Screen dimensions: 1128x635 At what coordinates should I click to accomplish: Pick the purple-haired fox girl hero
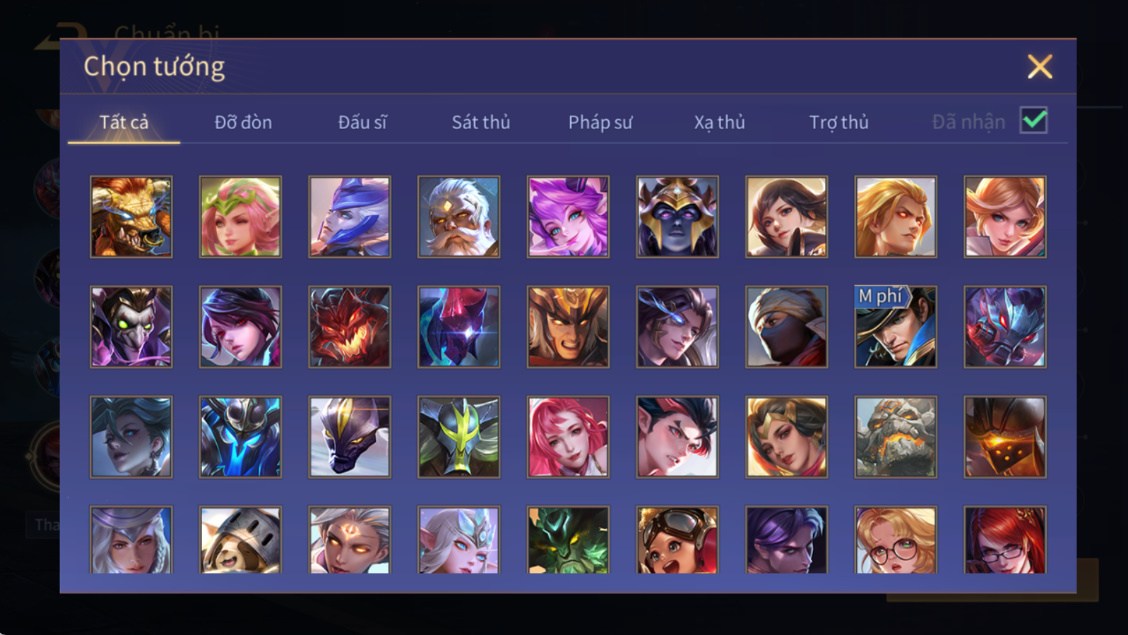point(568,216)
